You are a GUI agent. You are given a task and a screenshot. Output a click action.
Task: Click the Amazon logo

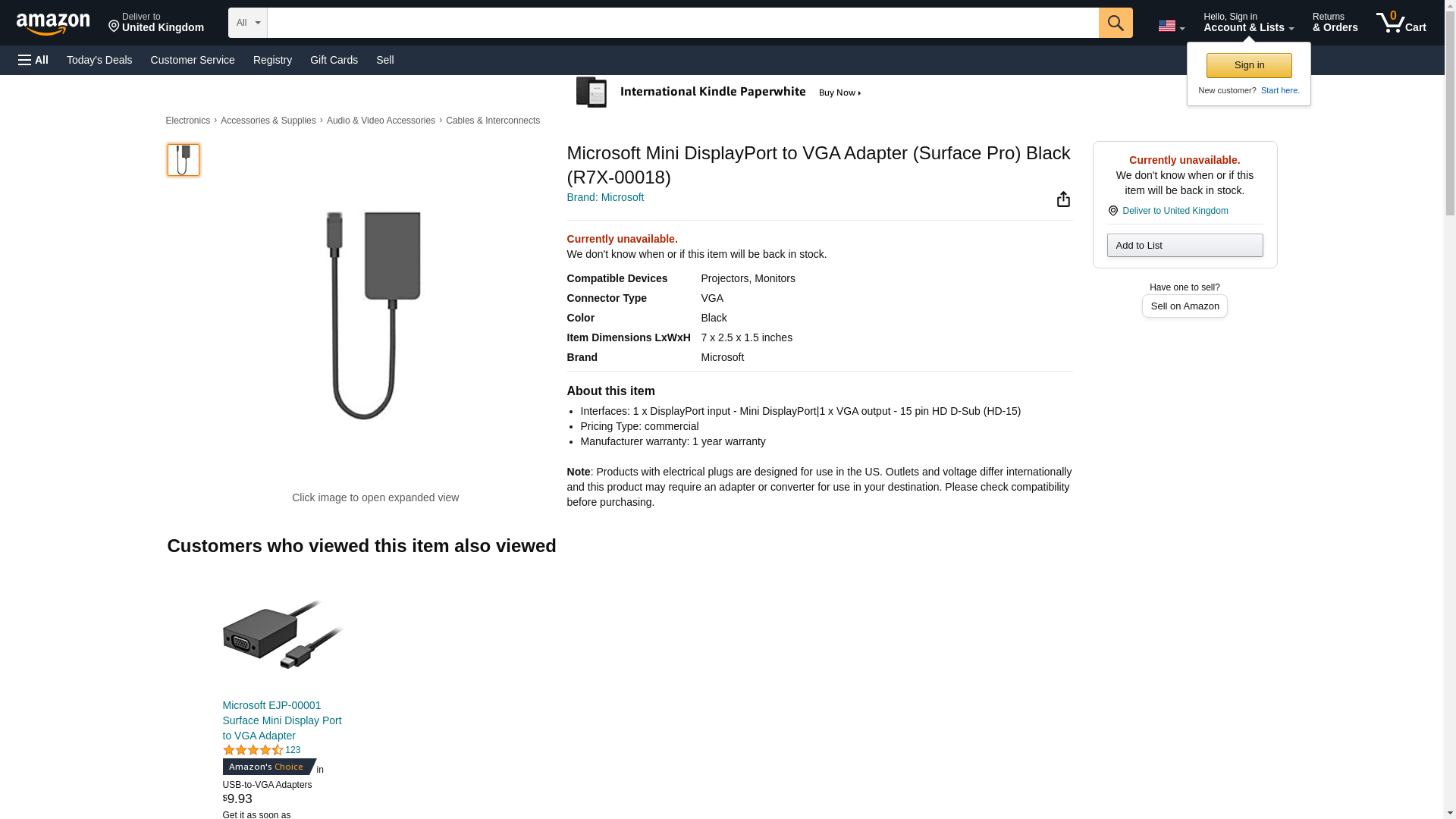click(53, 24)
